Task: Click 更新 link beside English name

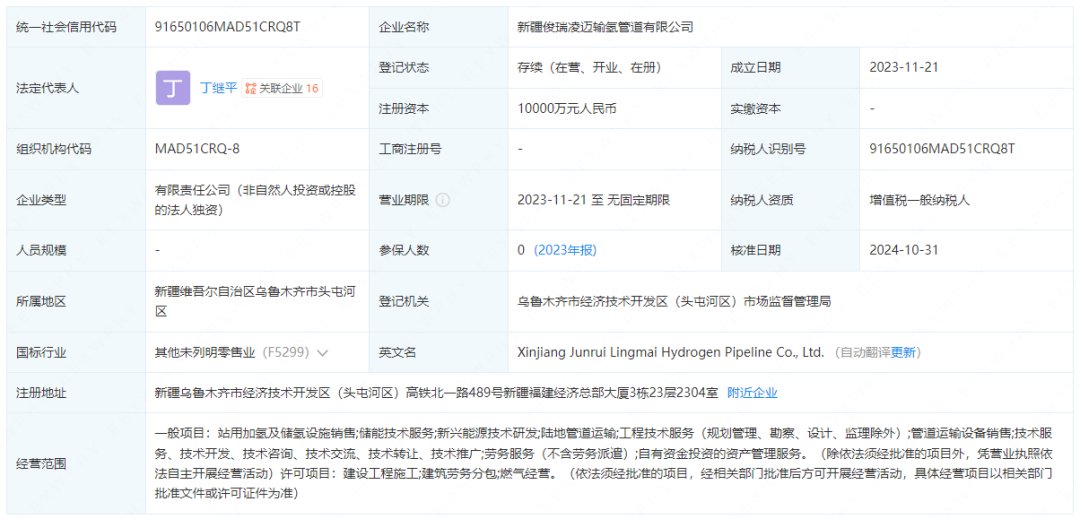Action: (x=903, y=352)
